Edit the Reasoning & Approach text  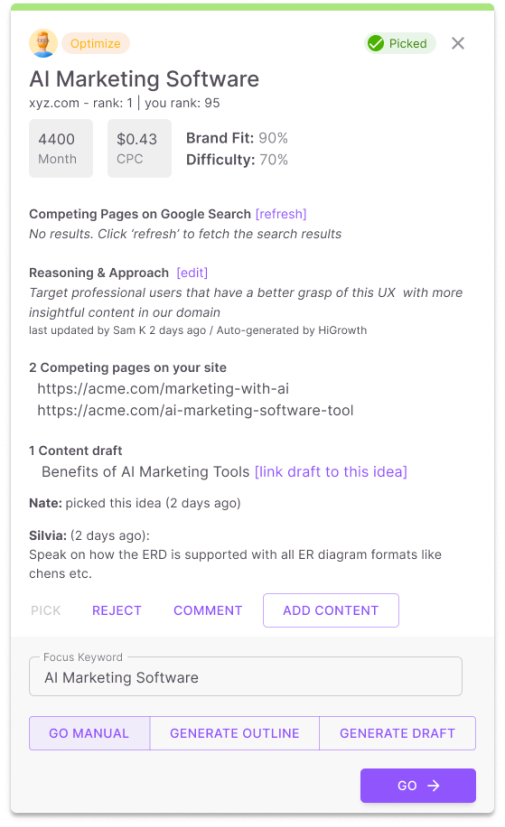(x=192, y=273)
